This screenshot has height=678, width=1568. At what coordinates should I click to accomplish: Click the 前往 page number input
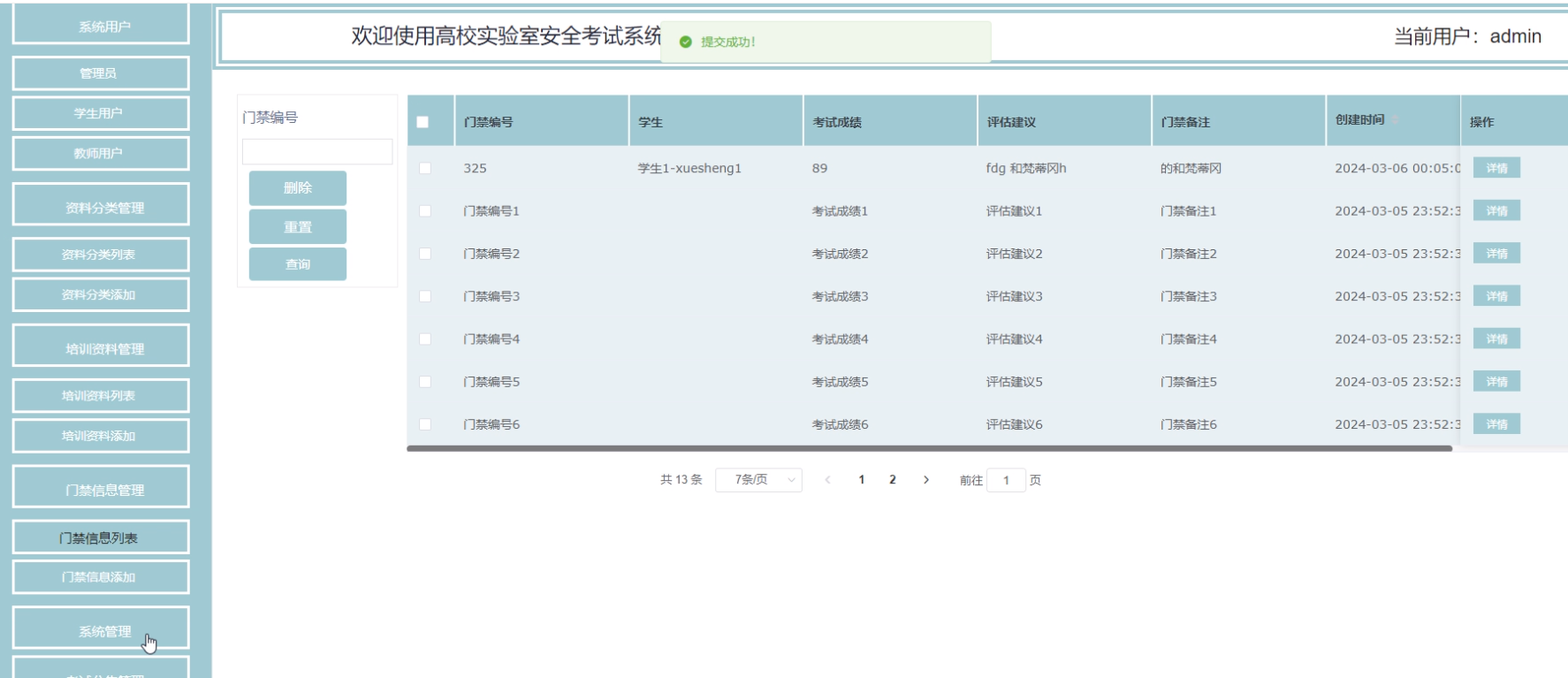point(1006,480)
